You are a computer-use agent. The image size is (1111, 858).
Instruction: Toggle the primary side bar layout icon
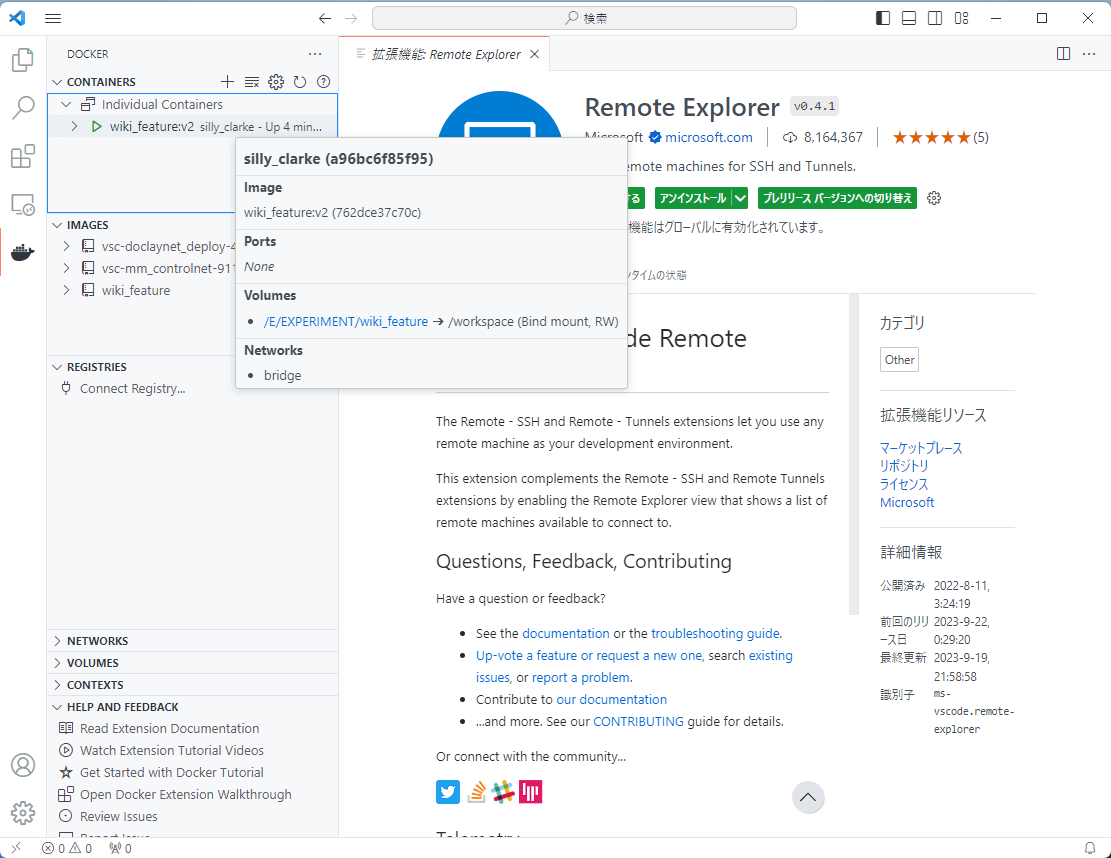883,18
